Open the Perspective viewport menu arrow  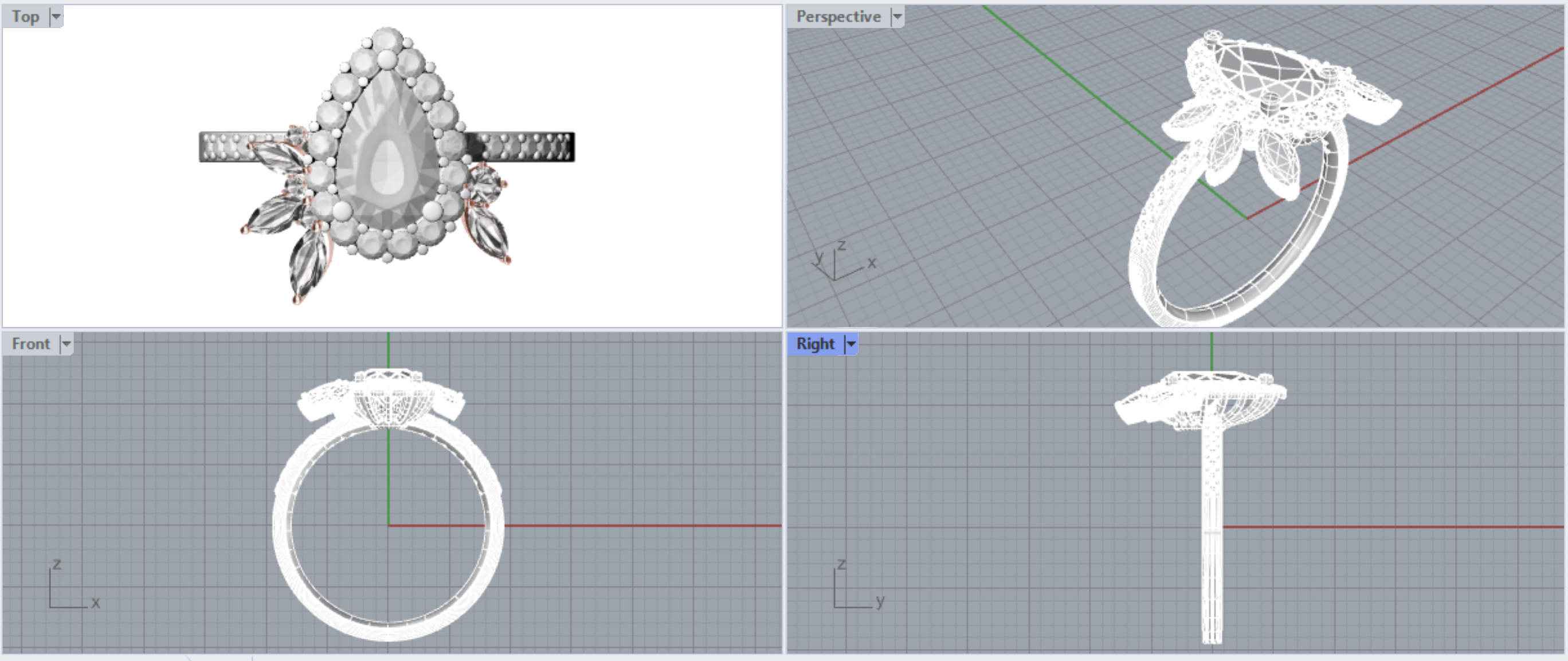897,17
